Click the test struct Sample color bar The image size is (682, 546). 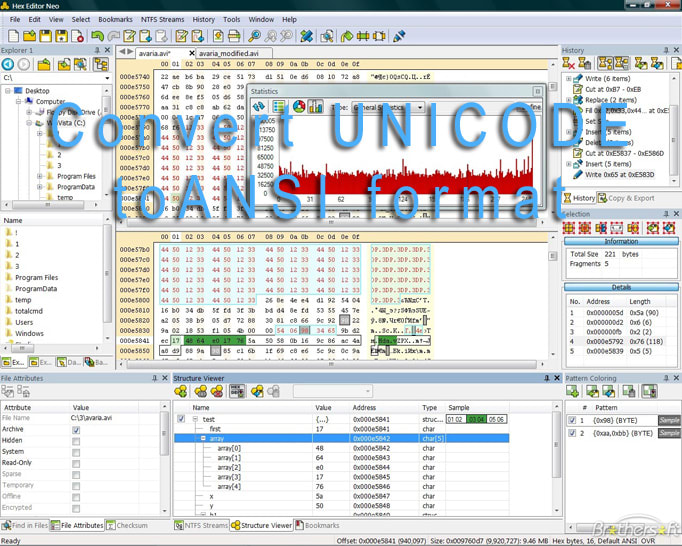point(477,419)
